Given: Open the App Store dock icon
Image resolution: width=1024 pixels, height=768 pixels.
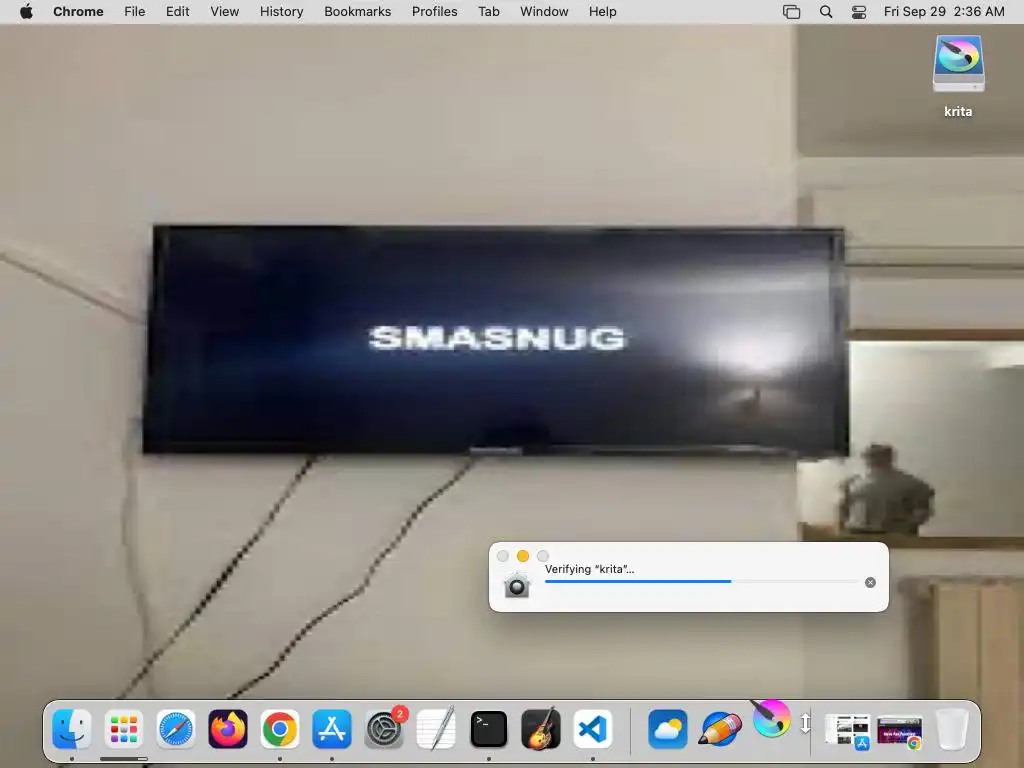Looking at the screenshot, I should pyautogui.click(x=332, y=729).
